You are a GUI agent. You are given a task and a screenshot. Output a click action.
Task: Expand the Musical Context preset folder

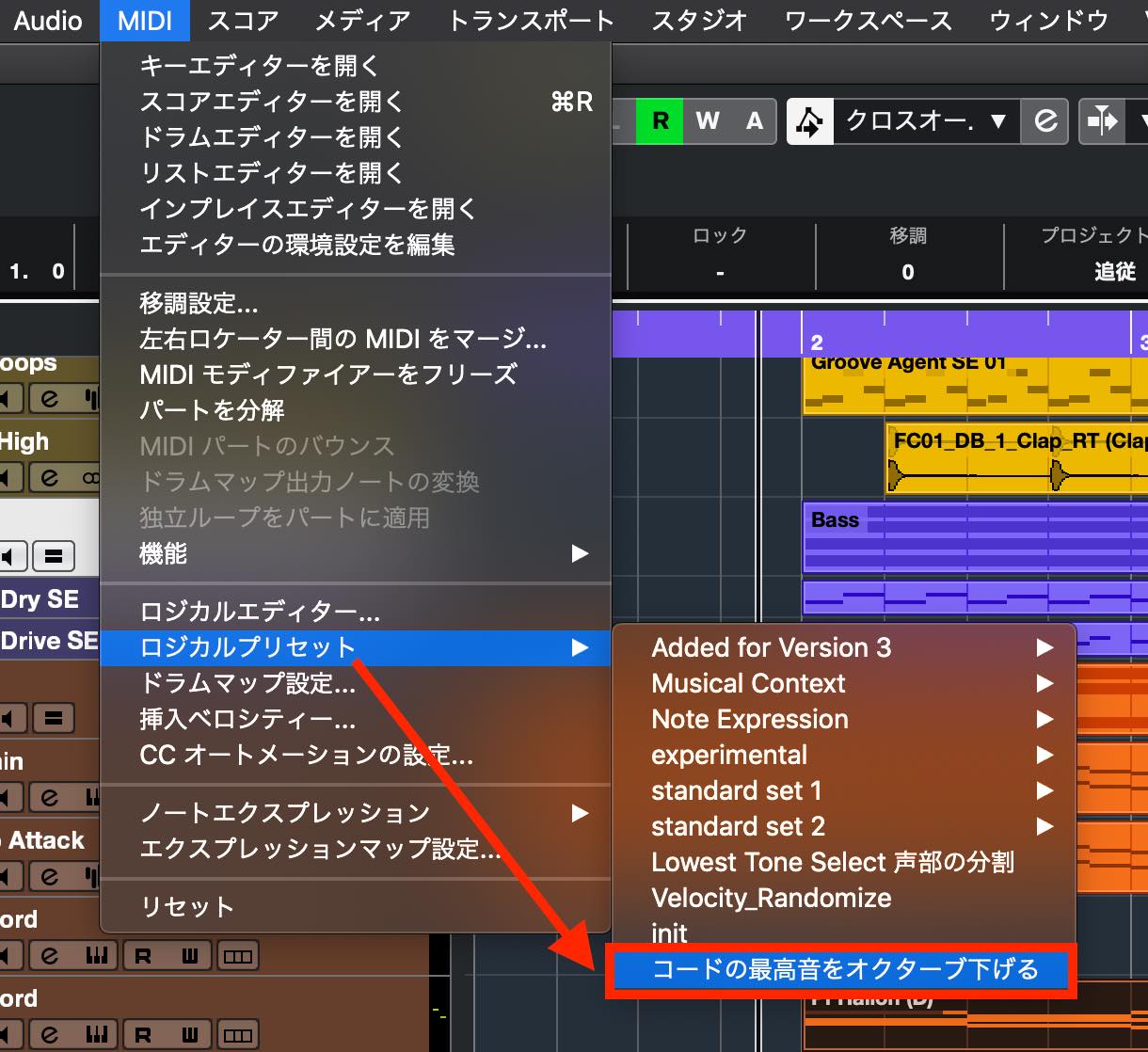pos(843,683)
